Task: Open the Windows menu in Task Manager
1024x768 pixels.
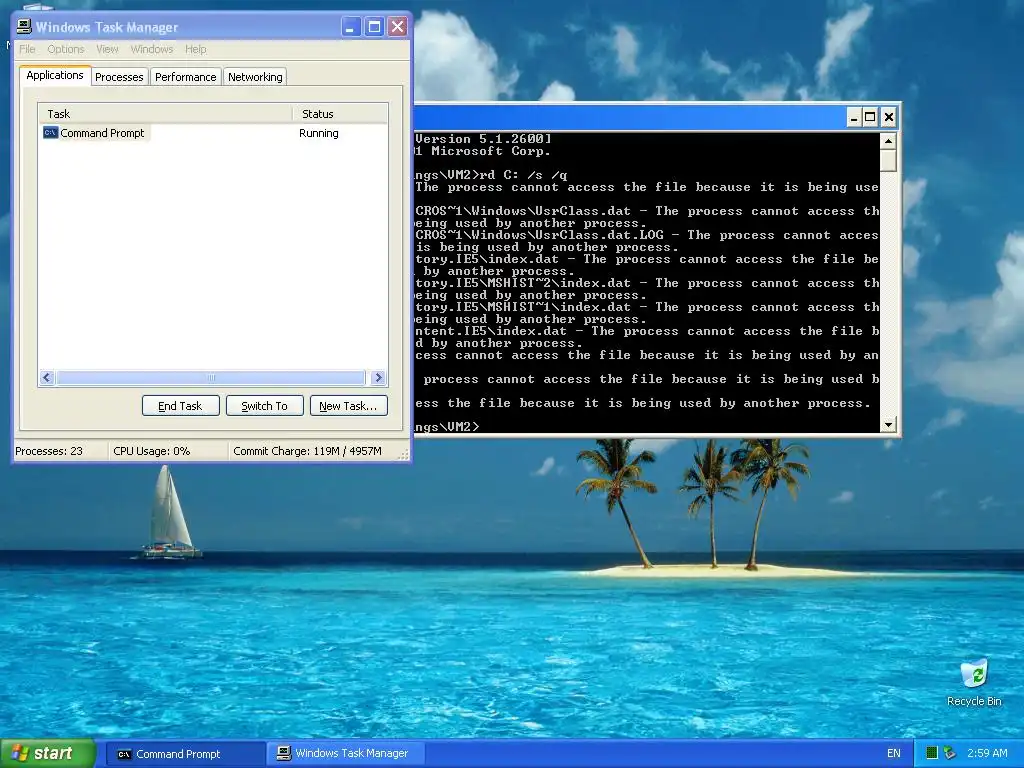Action: pyautogui.click(x=152, y=49)
